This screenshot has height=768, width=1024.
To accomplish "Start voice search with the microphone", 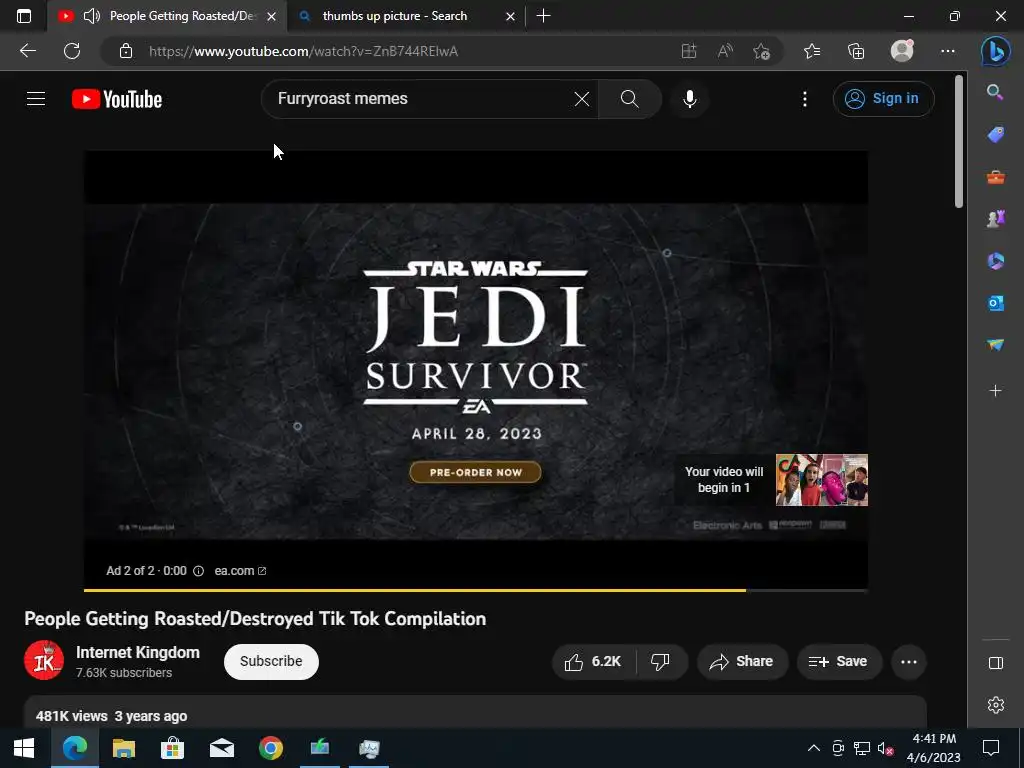I will pos(690,99).
